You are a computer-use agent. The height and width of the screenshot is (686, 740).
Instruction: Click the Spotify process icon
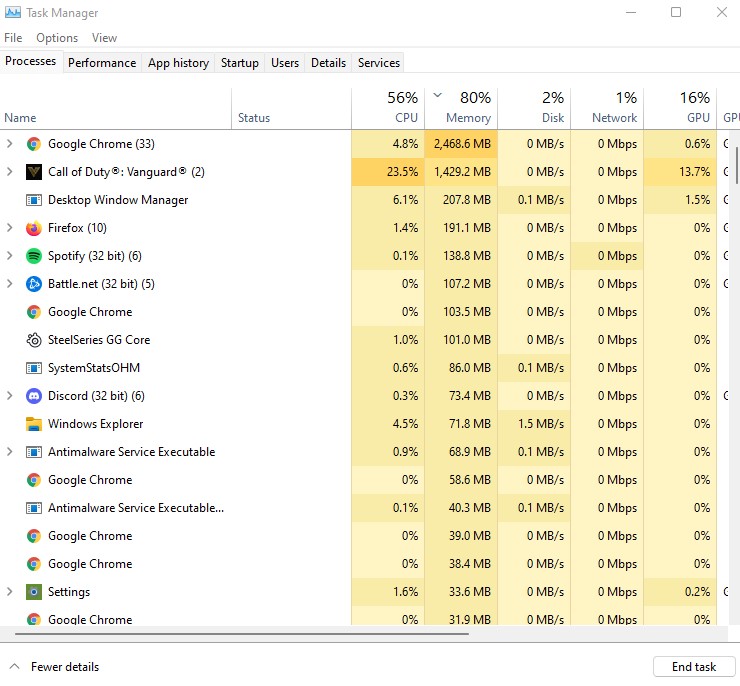pyautogui.click(x=34, y=256)
